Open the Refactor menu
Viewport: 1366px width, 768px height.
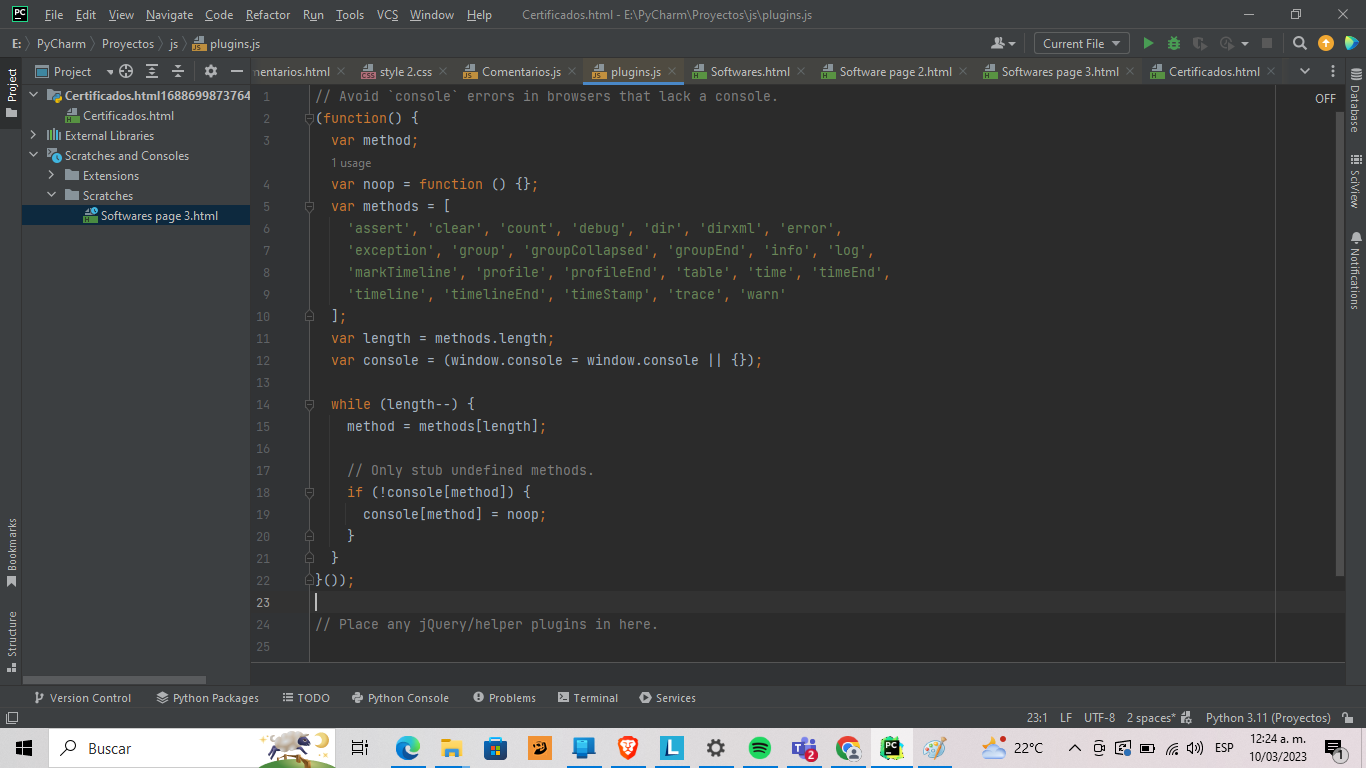(x=268, y=15)
